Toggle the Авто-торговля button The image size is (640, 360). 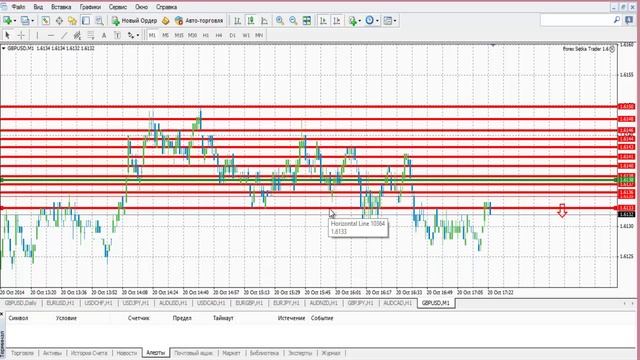pyautogui.click(x=199, y=20)
